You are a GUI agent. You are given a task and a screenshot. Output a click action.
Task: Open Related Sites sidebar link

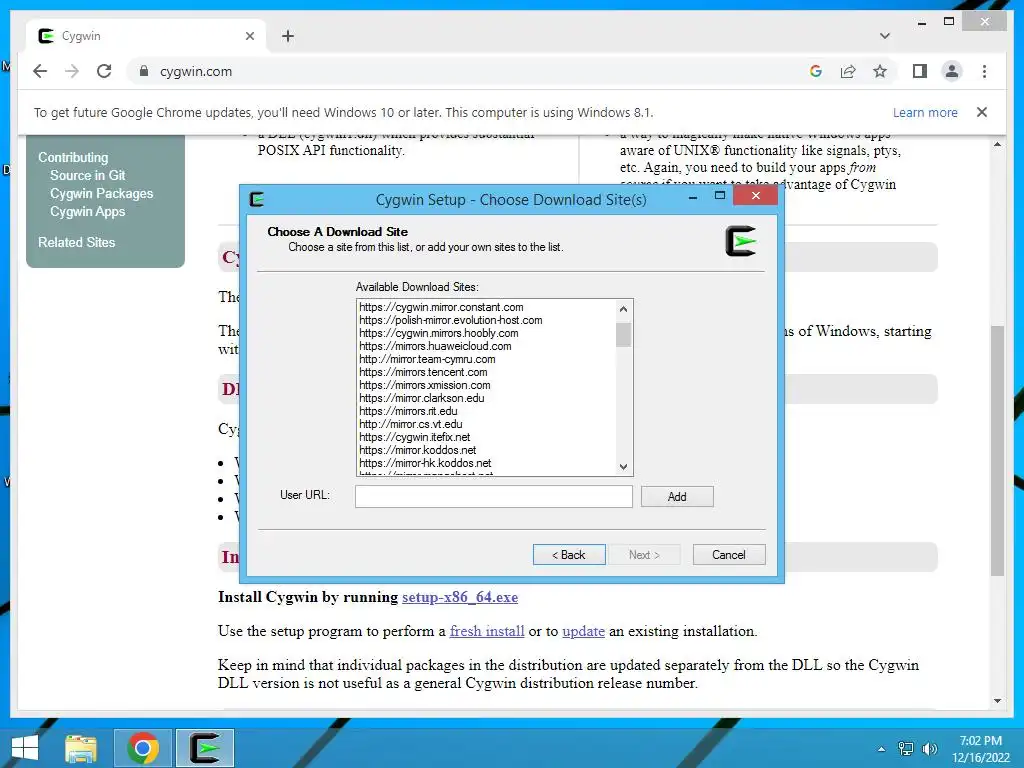(x=76, y=242)
